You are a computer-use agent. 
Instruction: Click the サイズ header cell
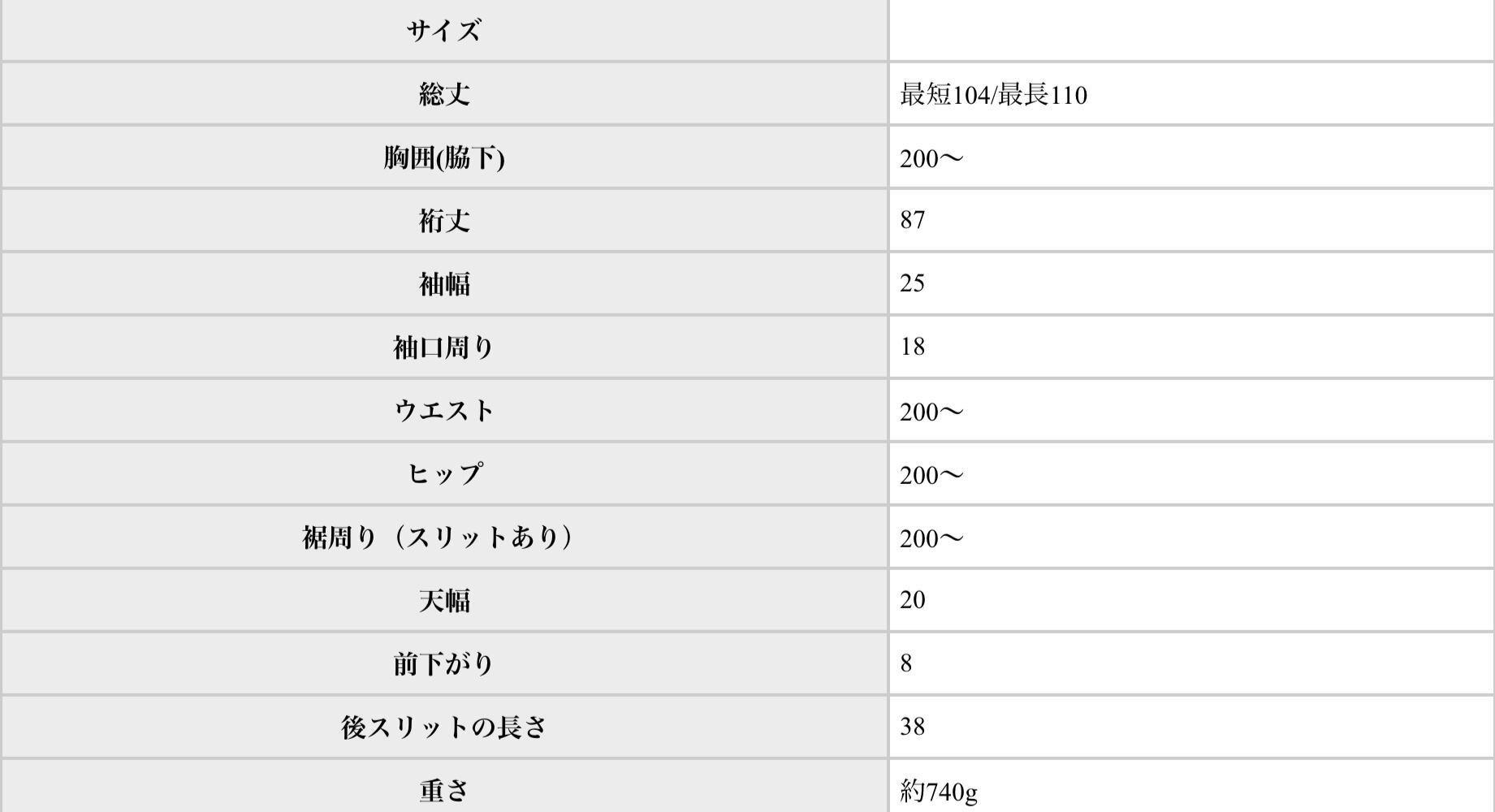[x=443, y=32]
